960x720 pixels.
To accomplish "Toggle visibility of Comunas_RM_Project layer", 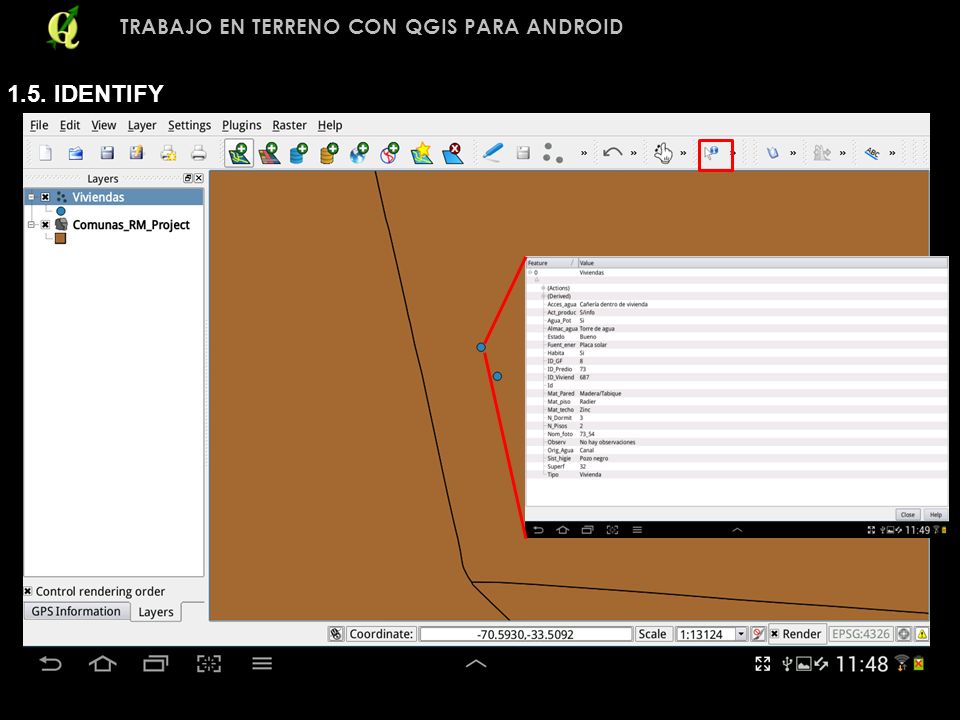I will [x=45, y=225].
